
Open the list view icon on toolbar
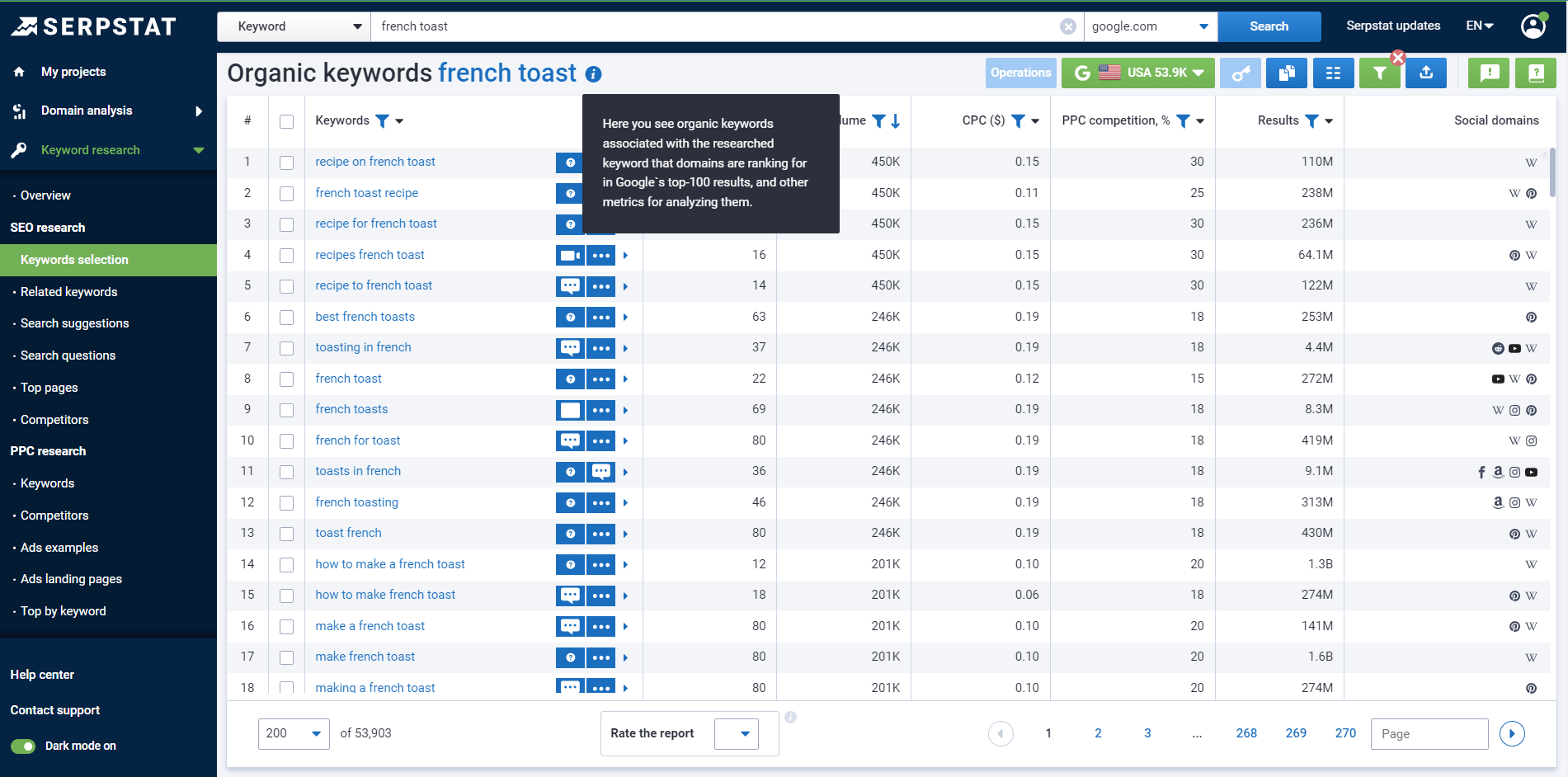tap(1333, 73)
